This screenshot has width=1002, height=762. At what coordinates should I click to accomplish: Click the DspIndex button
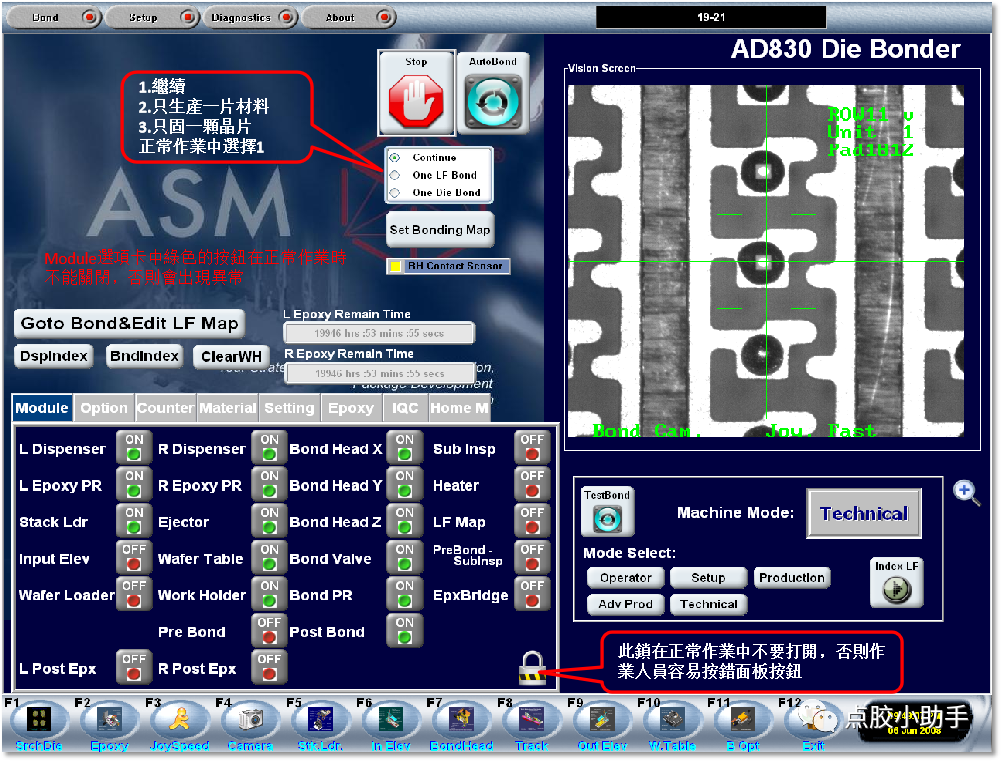coord(54,356)
